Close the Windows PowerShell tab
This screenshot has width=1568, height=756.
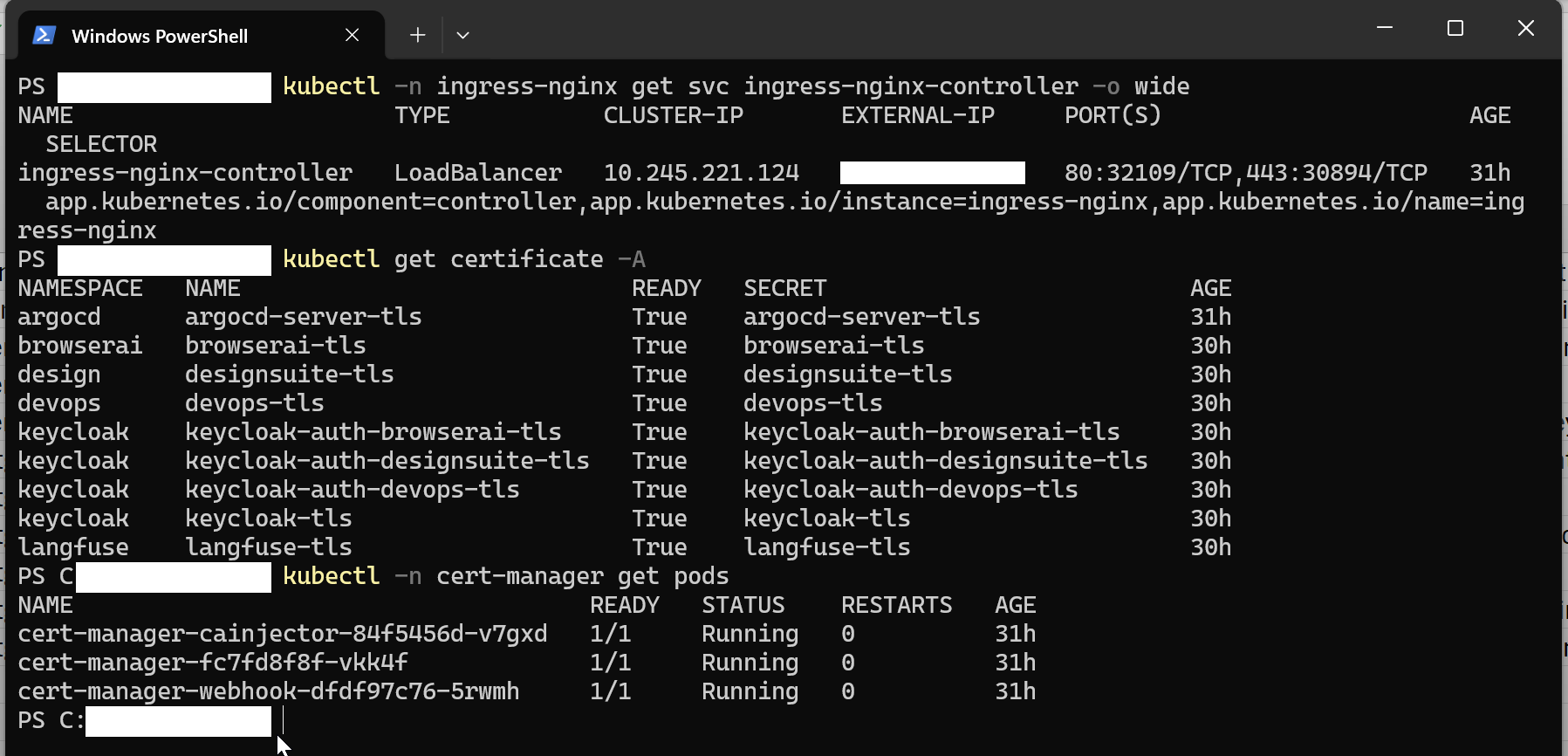pyautogui.click(x=353, y=35)
